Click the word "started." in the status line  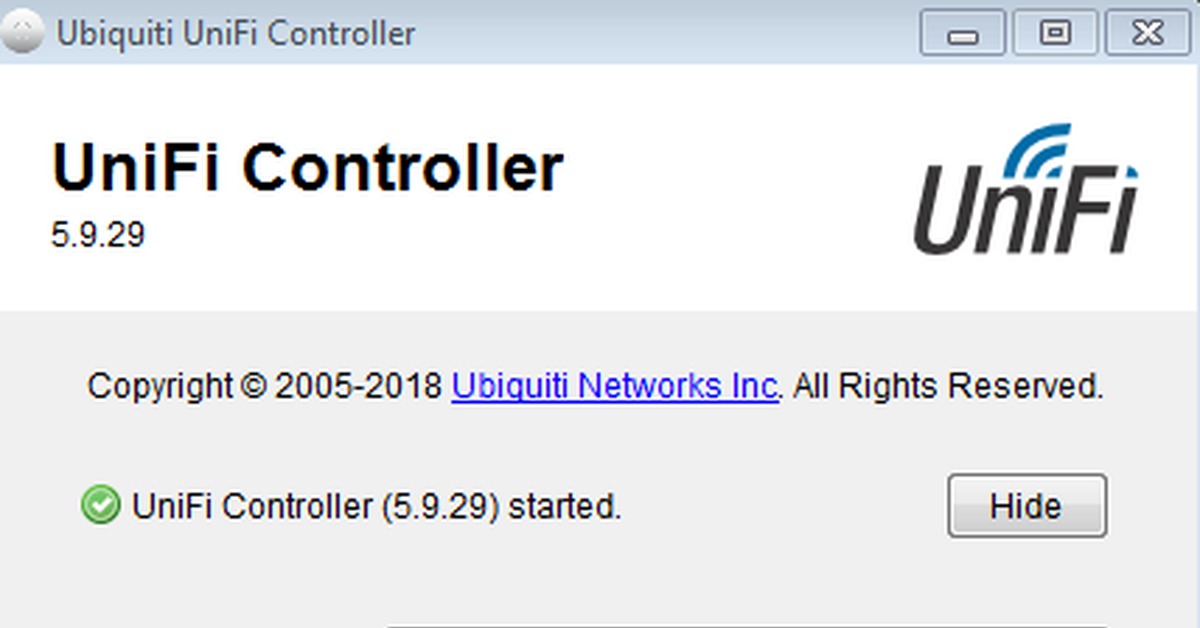tap(565, 507)
